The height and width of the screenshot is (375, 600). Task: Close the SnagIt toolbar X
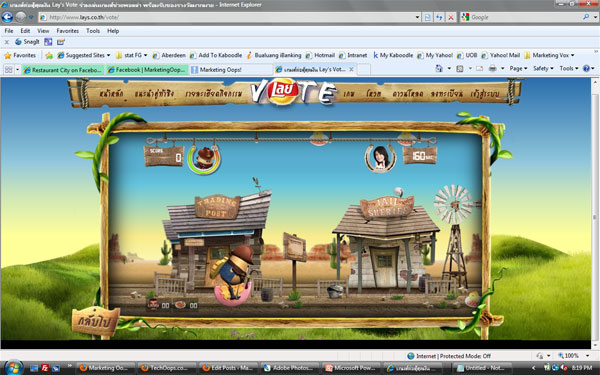coord(7,42)
